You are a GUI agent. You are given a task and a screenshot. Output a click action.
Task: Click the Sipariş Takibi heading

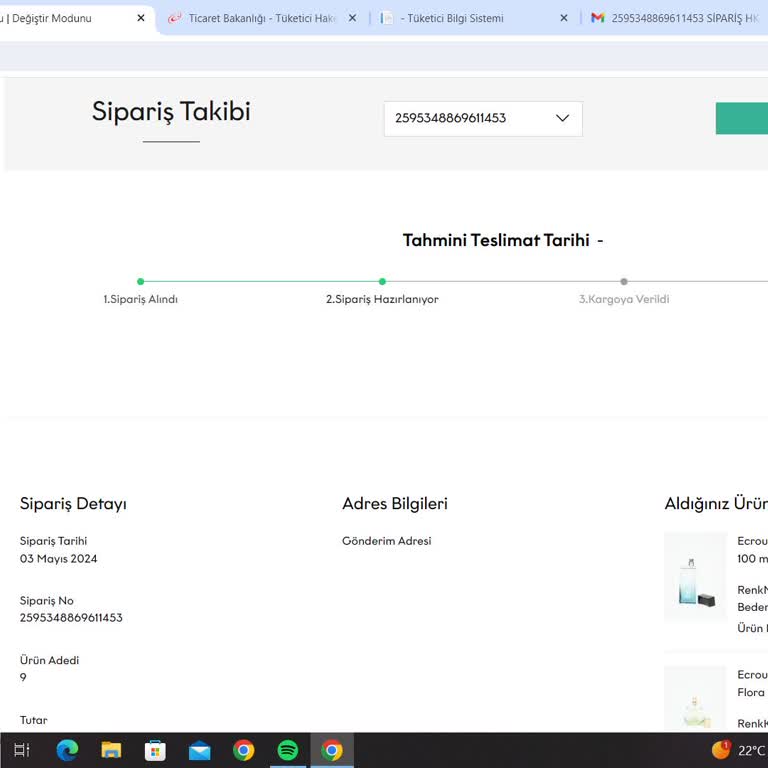coord(171,111)
